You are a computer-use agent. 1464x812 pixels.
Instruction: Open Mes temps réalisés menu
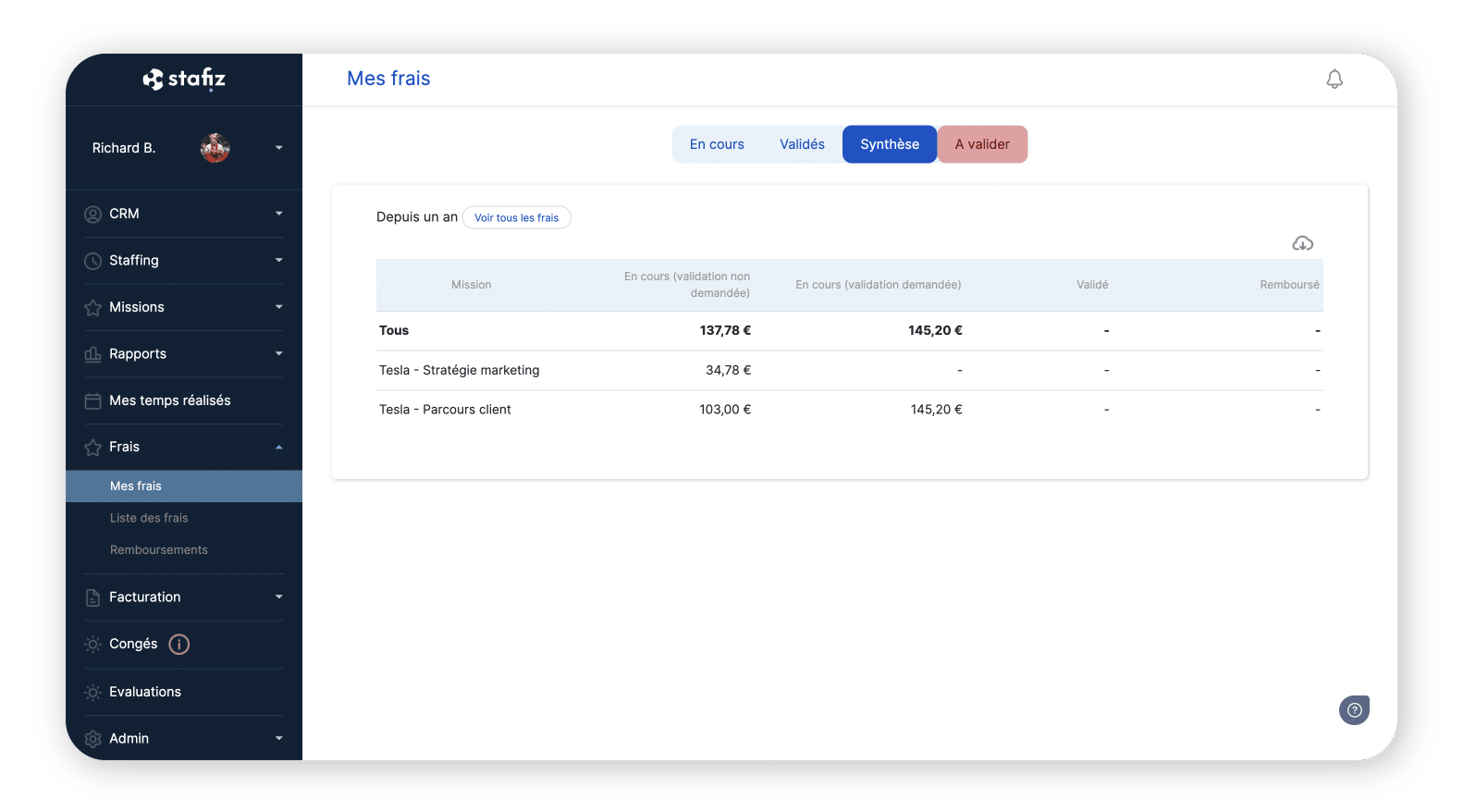(x=170, y=400)
